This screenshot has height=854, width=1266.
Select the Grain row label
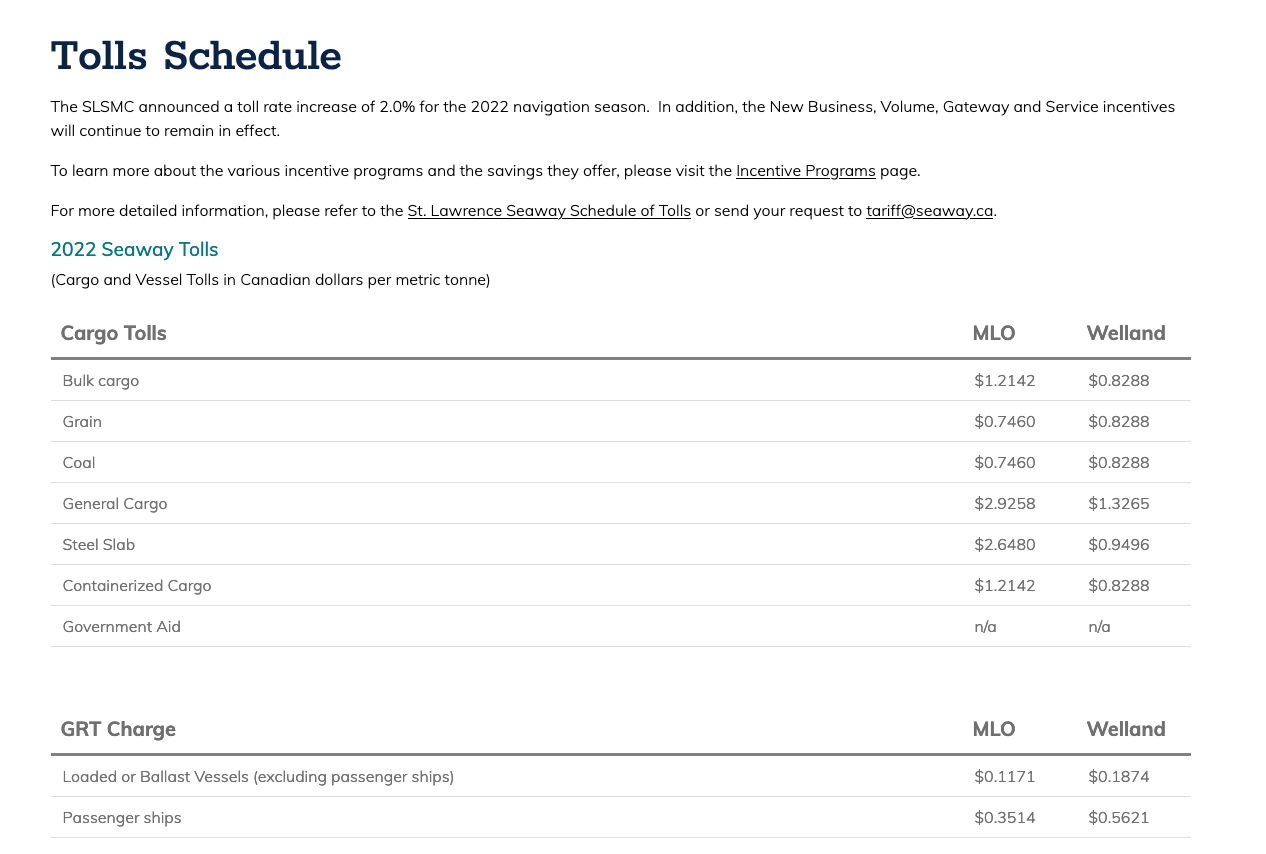[82, 422]
